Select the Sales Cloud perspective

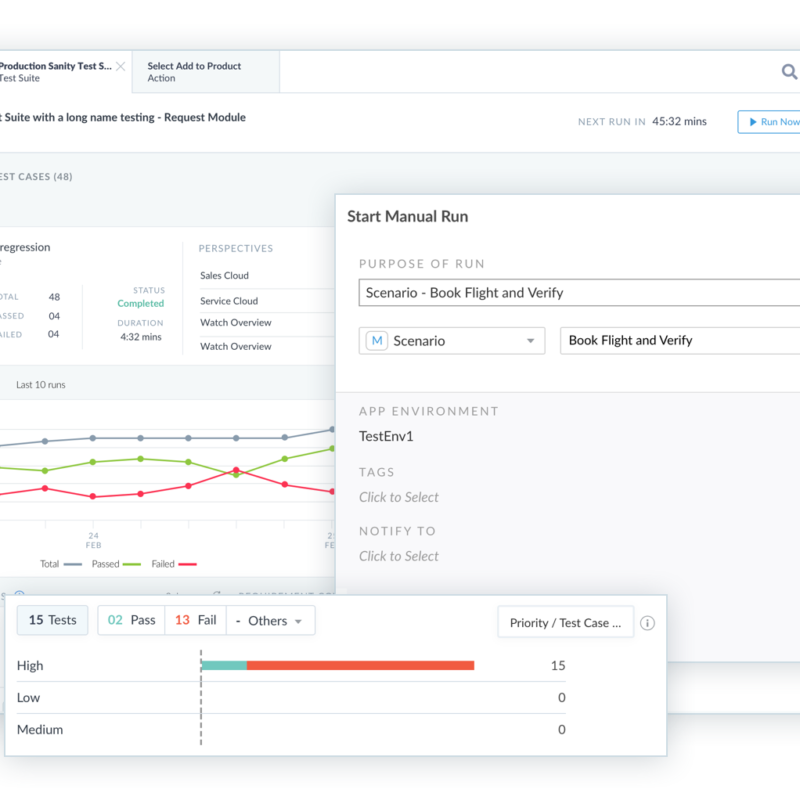coord(224,276)
